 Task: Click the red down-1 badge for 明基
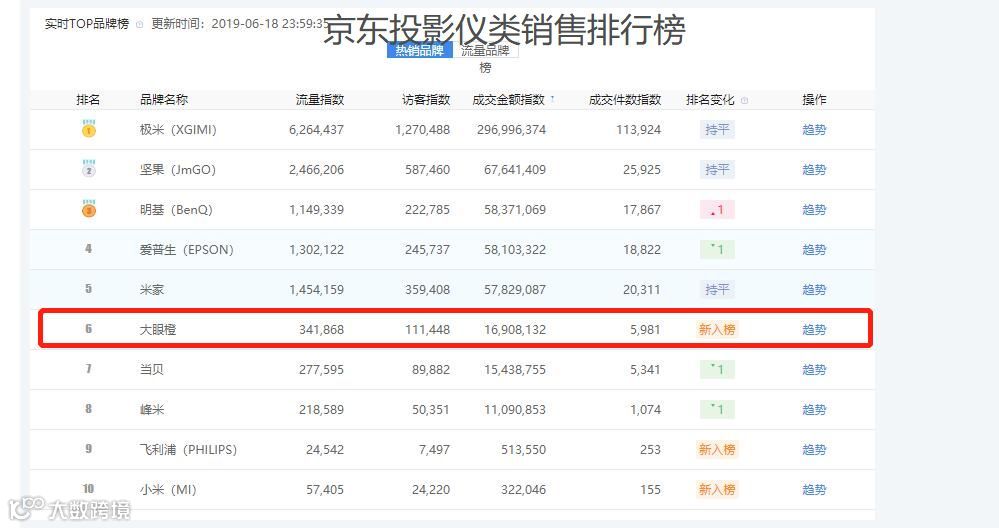pos(717,210)
